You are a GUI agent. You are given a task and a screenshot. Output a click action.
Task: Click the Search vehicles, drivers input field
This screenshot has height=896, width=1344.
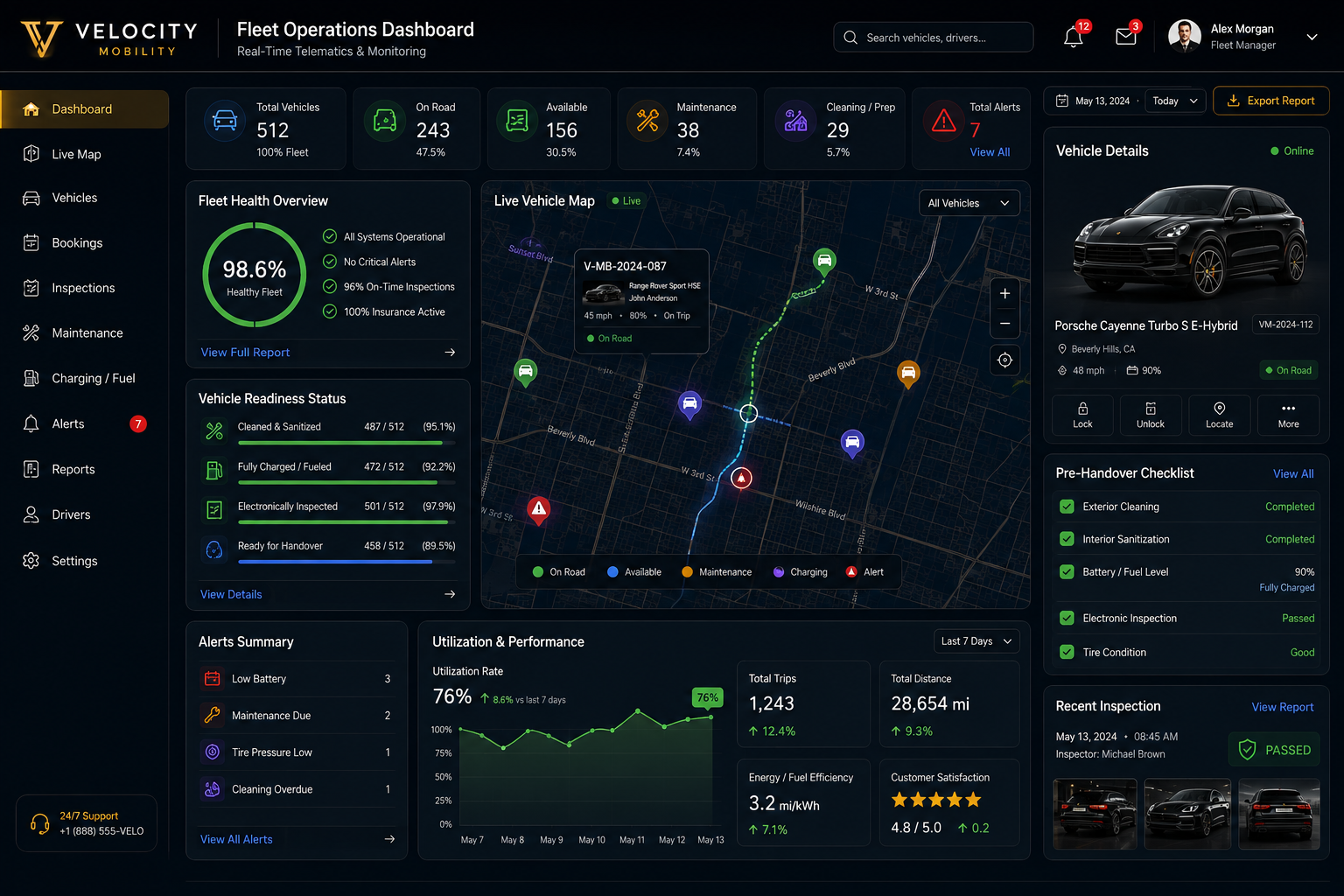pyautogui.click(x=934, y=38)
